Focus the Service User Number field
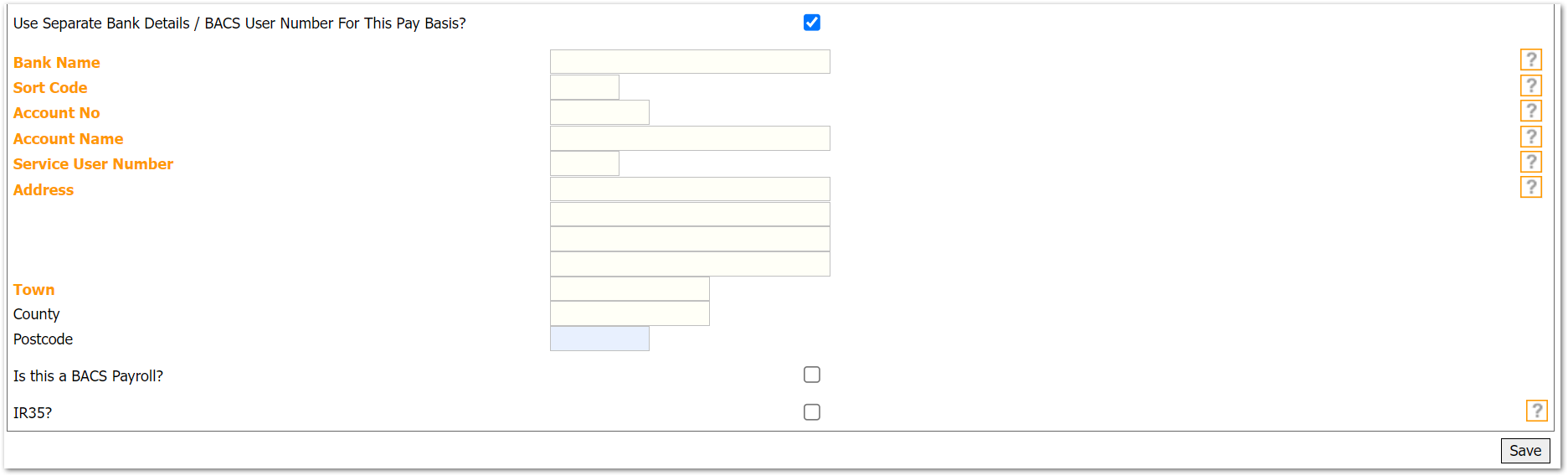The image size is (1568, 476). click(x=584, y=163)
